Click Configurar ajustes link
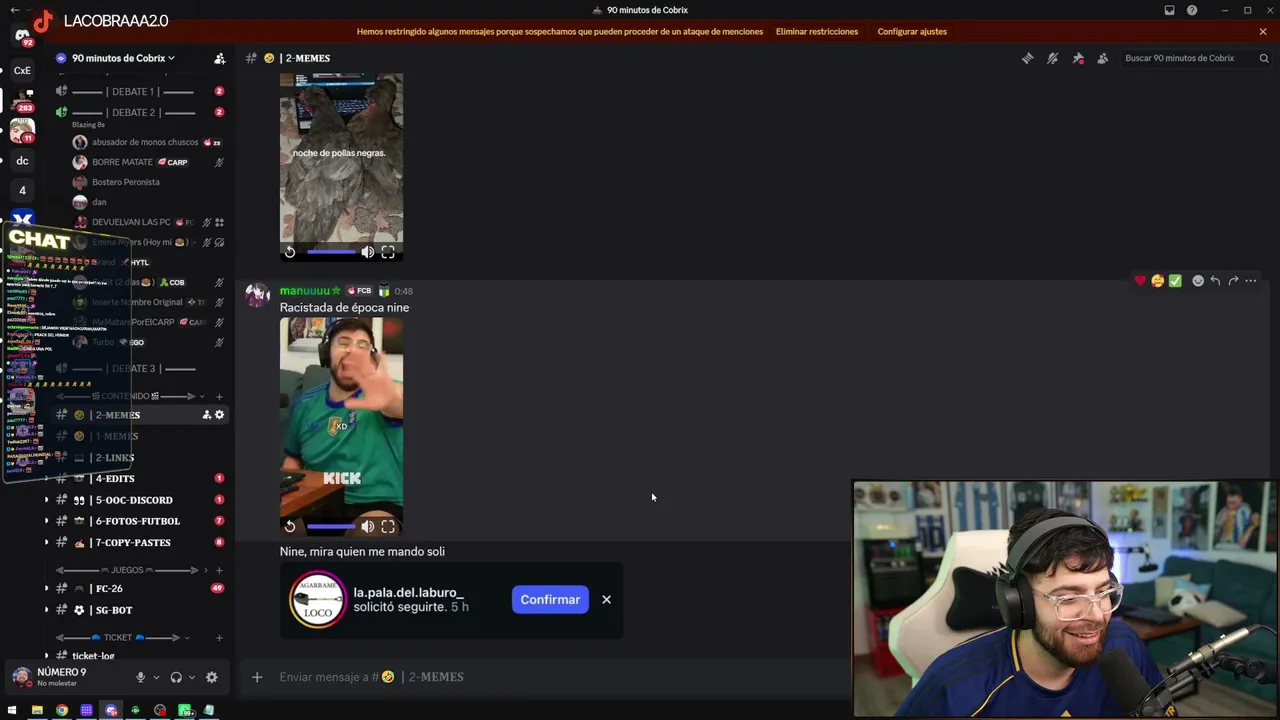The height and width of the screenshot is (720, 1280). pos(912,32)
